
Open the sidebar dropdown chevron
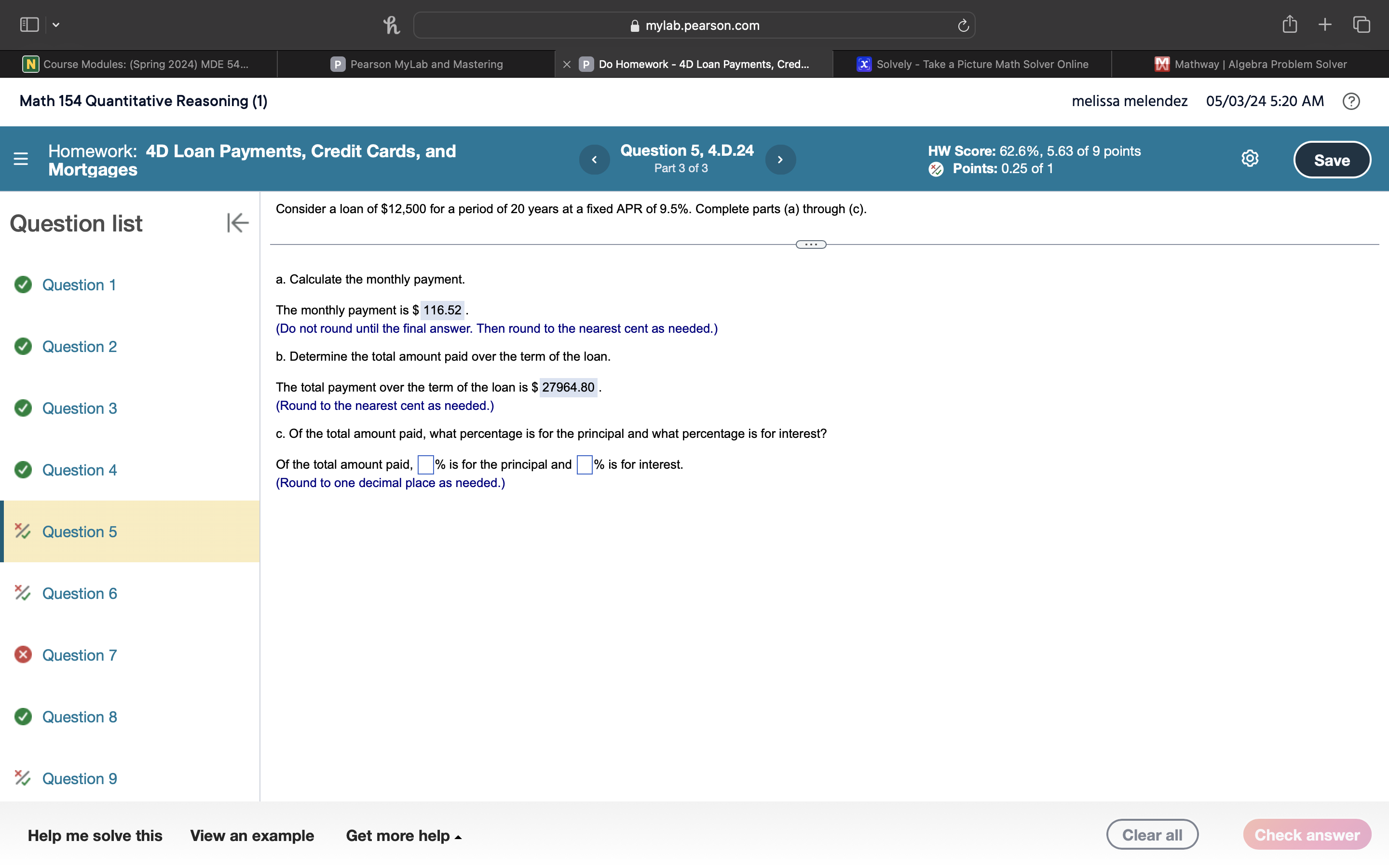tap(55, 25)
